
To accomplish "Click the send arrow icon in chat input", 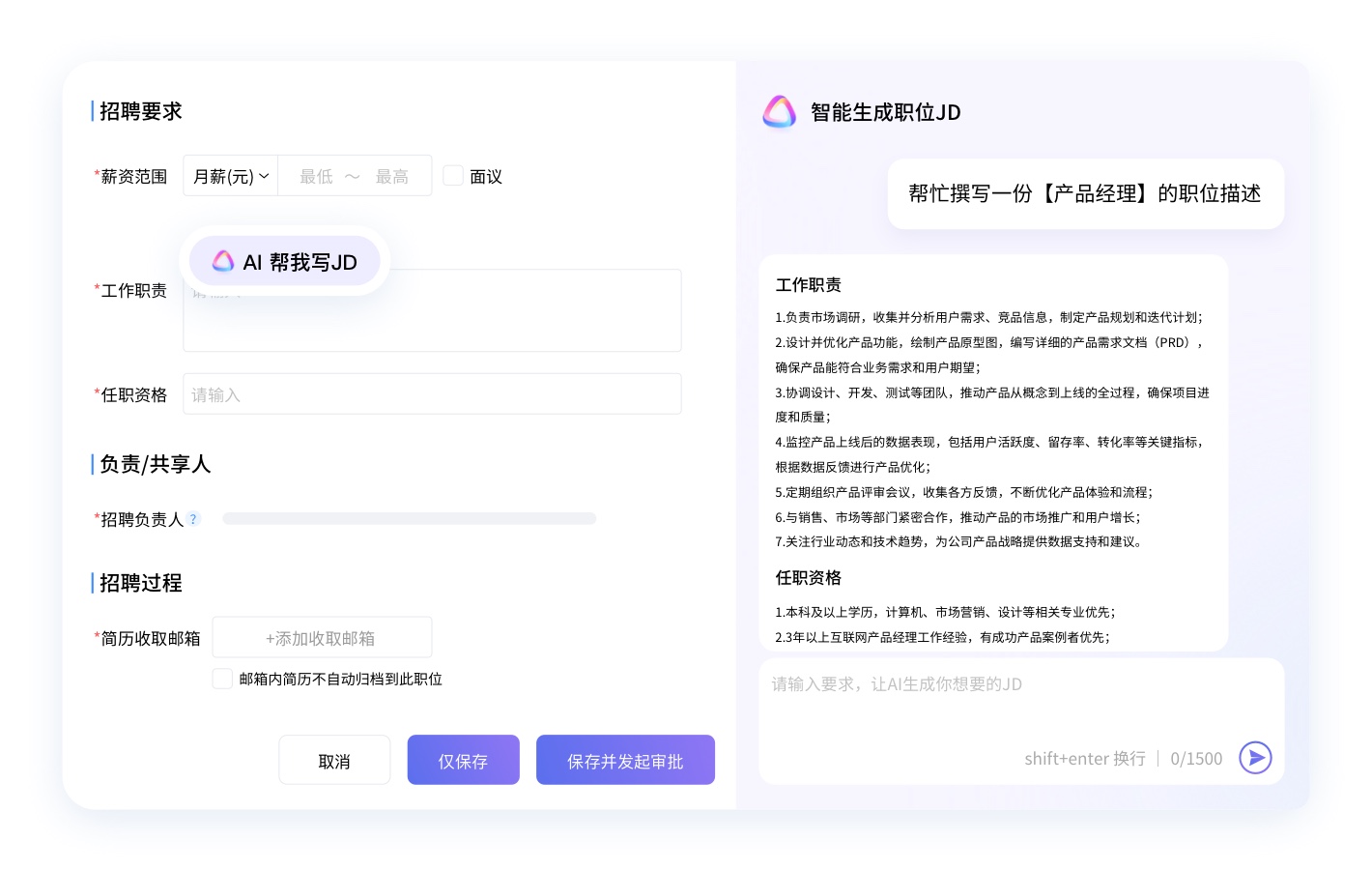I will tap(1255, 758).
